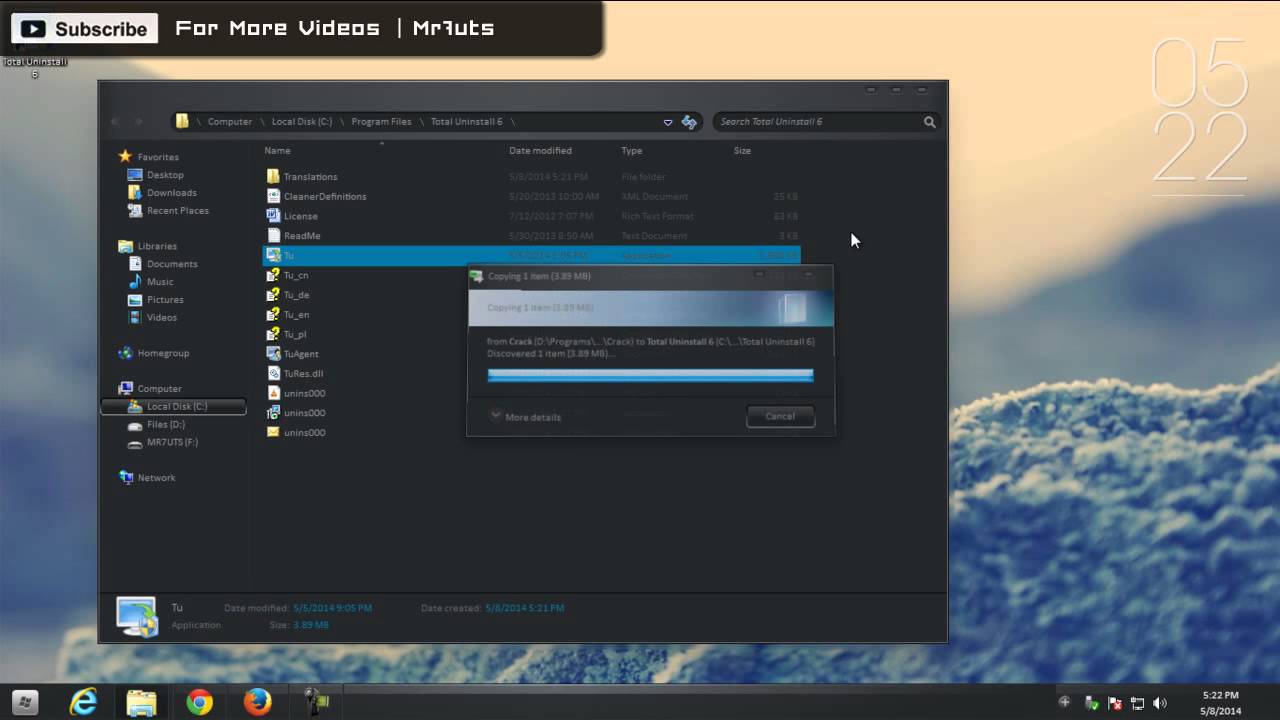Open File Explorer from the taskbar

click(142, 703)
